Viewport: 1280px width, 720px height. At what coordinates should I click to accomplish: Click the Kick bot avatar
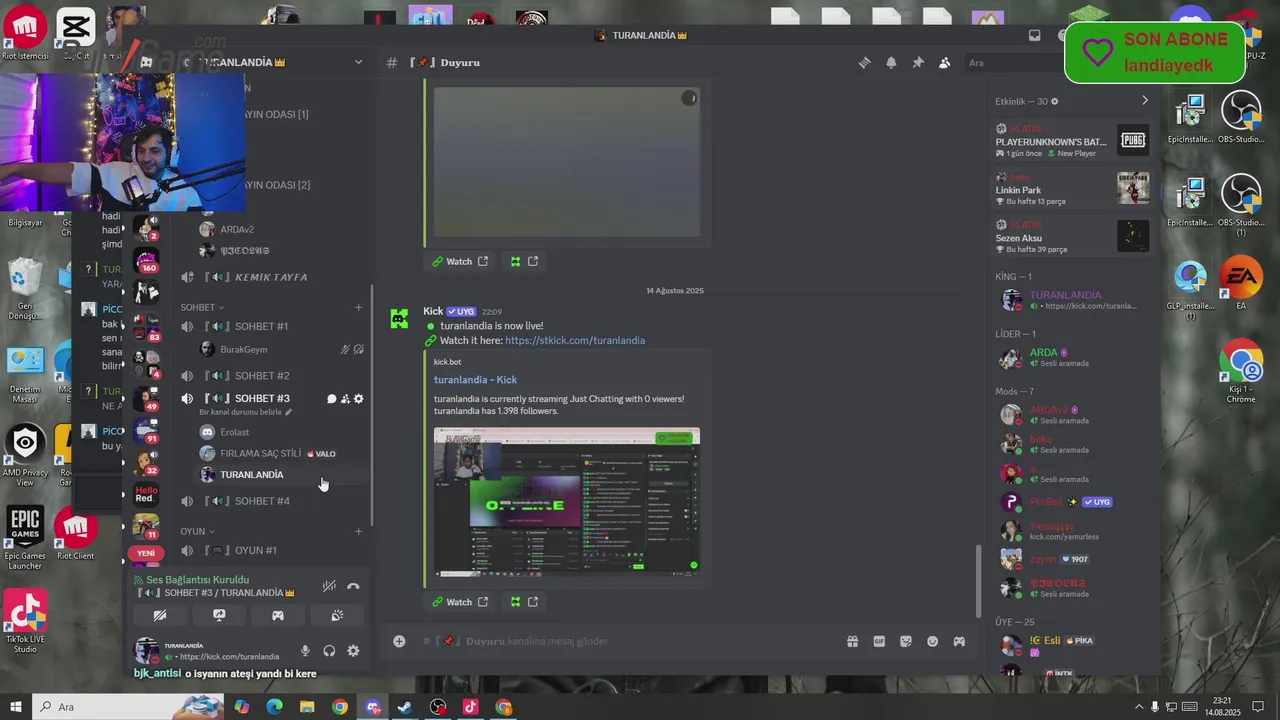[x=399, y=319]
